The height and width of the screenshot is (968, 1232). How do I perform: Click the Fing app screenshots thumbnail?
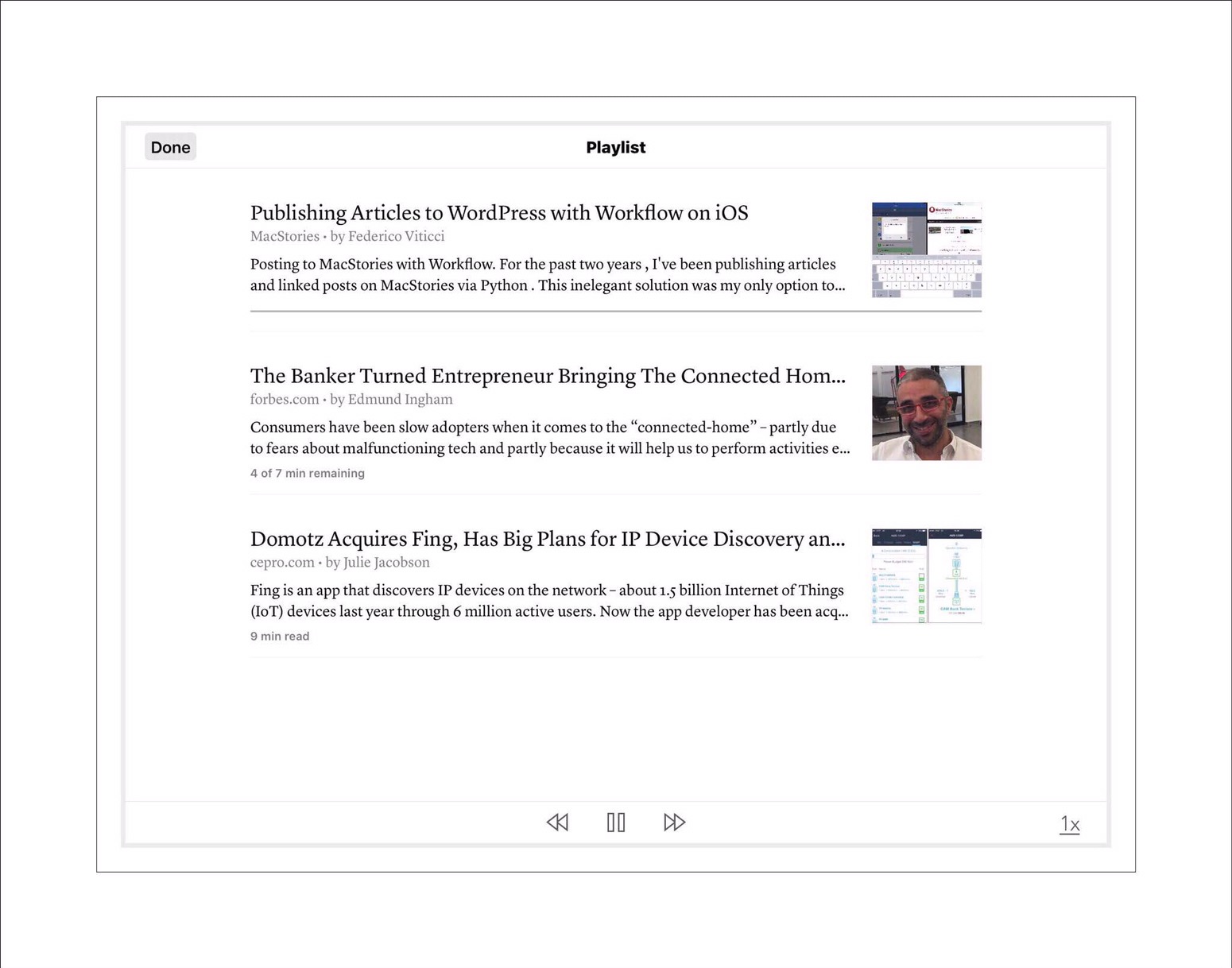(926, 575)
